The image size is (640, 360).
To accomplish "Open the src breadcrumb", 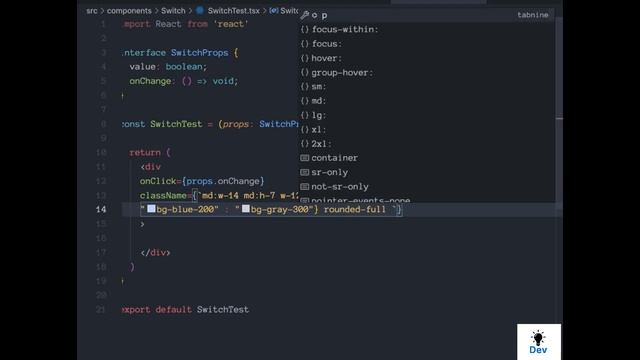I will click(x=92, y=11).
